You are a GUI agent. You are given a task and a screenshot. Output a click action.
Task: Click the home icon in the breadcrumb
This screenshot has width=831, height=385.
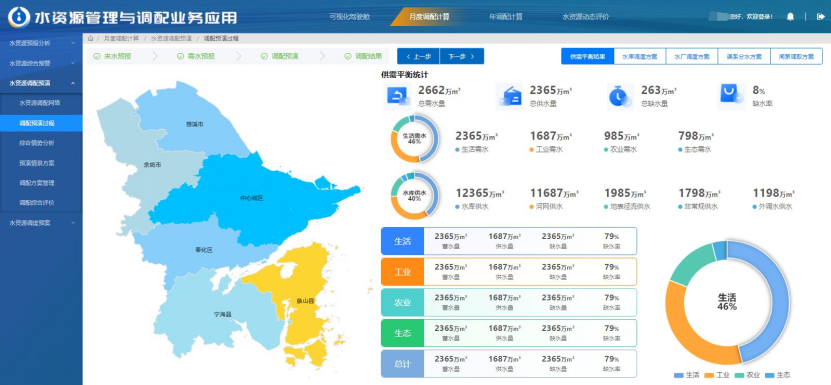click(x=91, y=39)
